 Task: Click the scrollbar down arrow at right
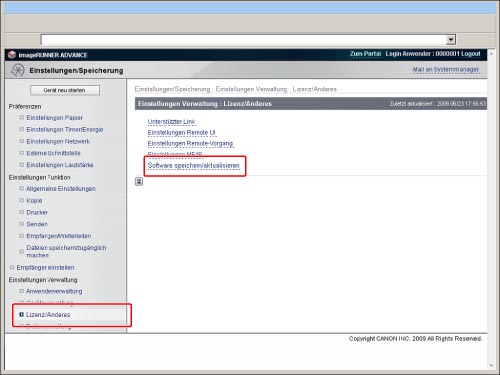(491, 366)
